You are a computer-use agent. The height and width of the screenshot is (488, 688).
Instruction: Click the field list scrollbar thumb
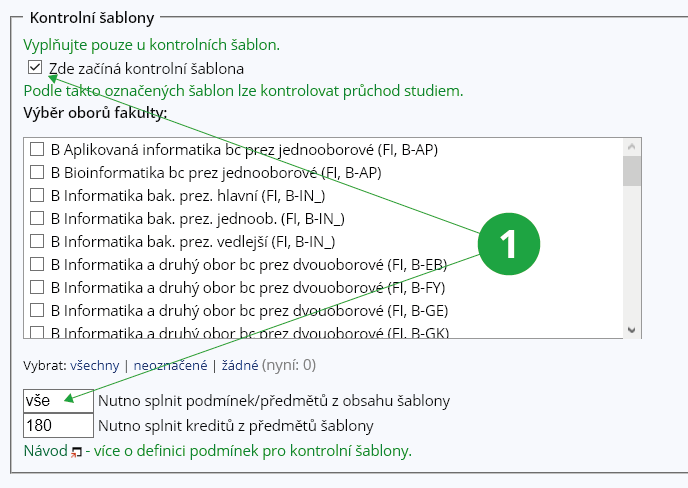click(631, 171)
